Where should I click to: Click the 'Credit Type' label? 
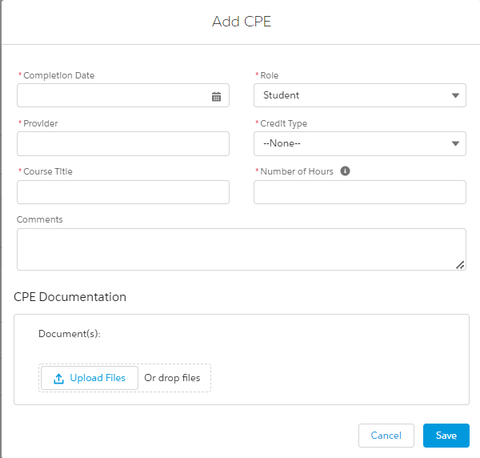pos(284,124)
